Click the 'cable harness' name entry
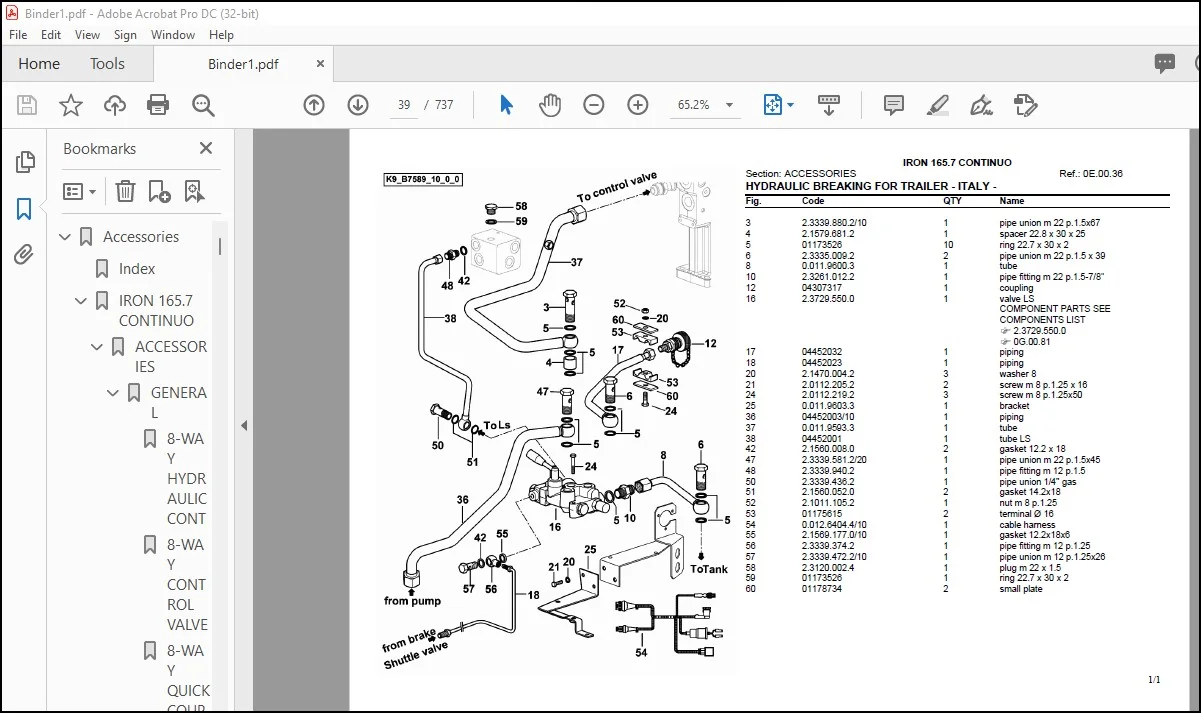 tap(1026, 525)
